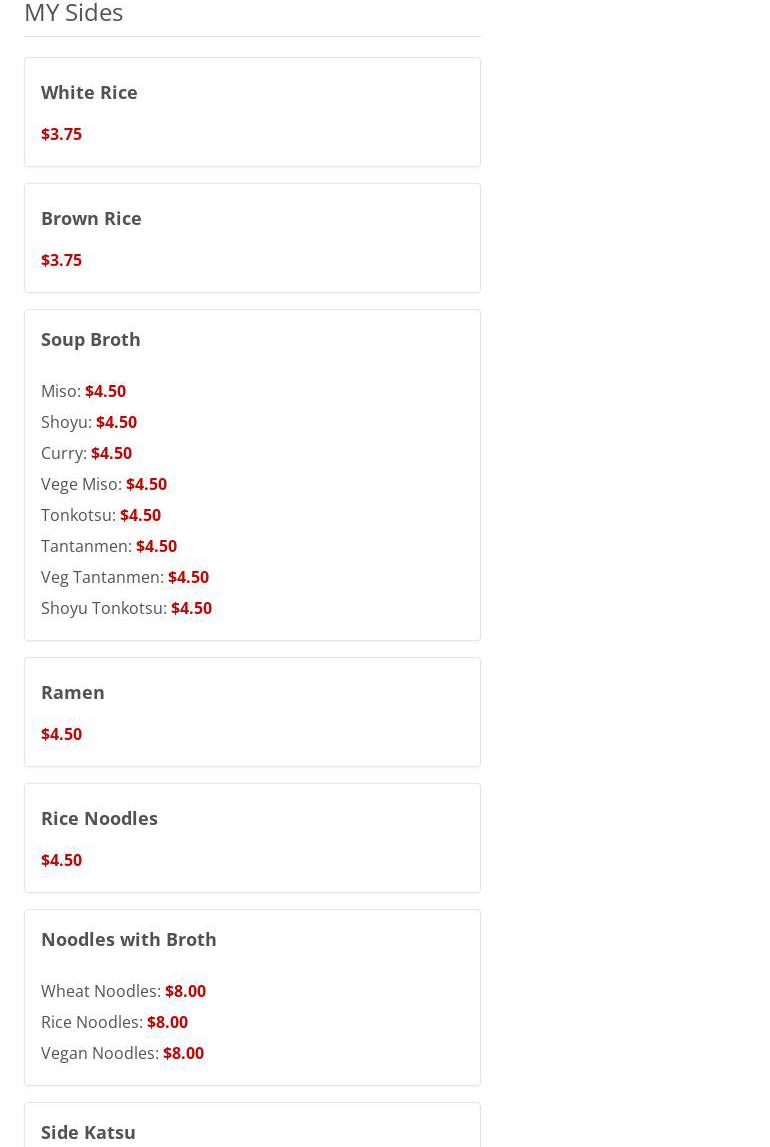Pick the Vegan Noodles option
Image resolution: width=770 pixels, height=1147 pixels.
pyautogui.click(x=122, y=1053)
